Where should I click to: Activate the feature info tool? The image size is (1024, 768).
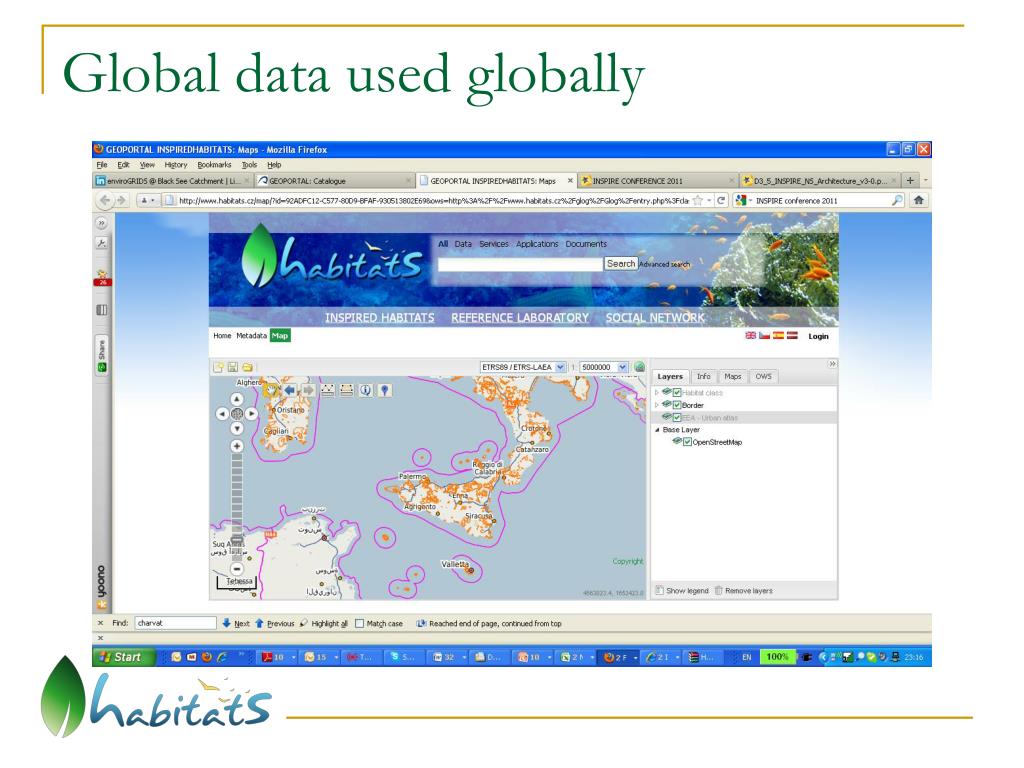pyautogui.click(x=366, y=390)
